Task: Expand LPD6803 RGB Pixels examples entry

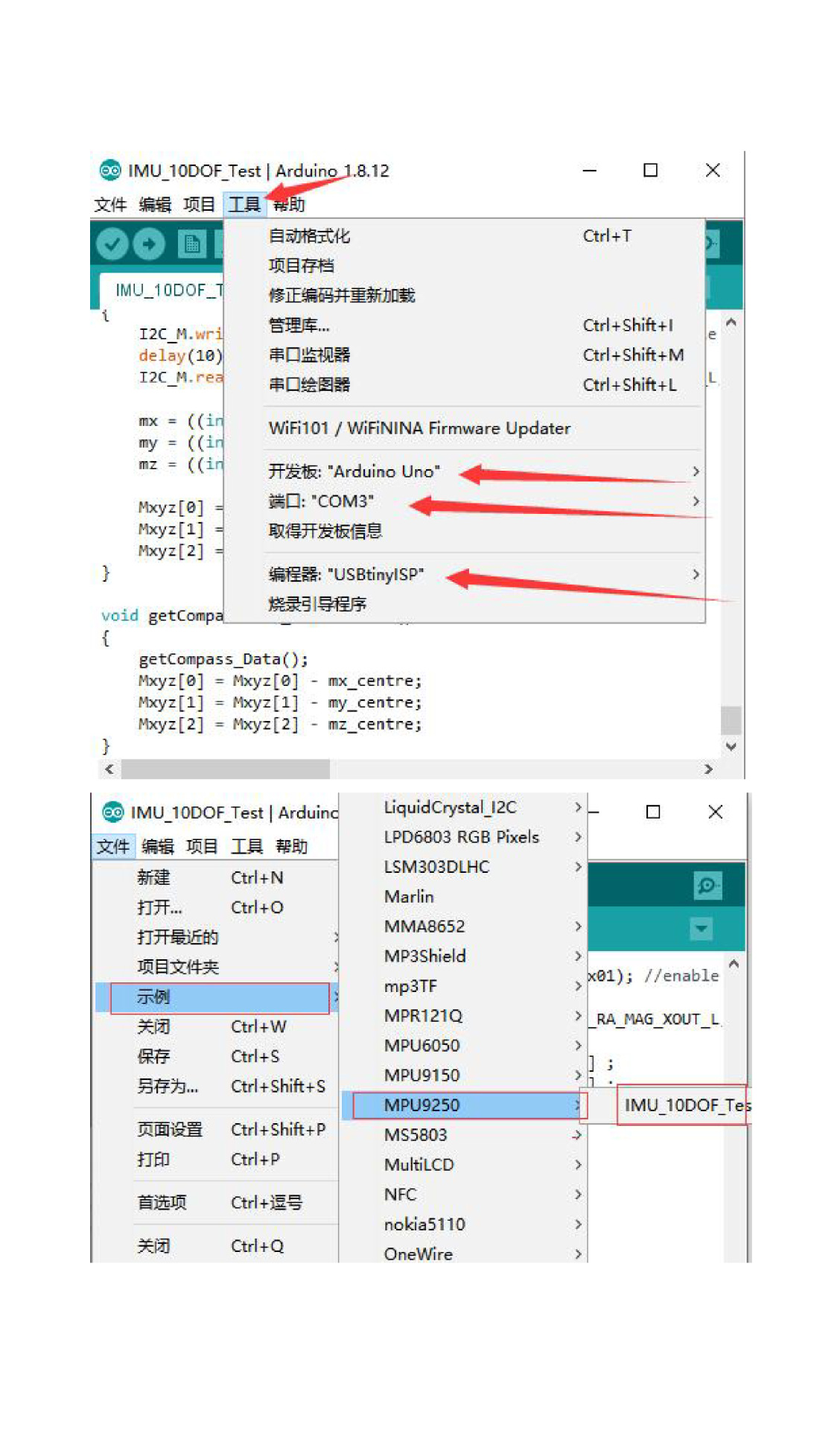Action: (463, 837)
